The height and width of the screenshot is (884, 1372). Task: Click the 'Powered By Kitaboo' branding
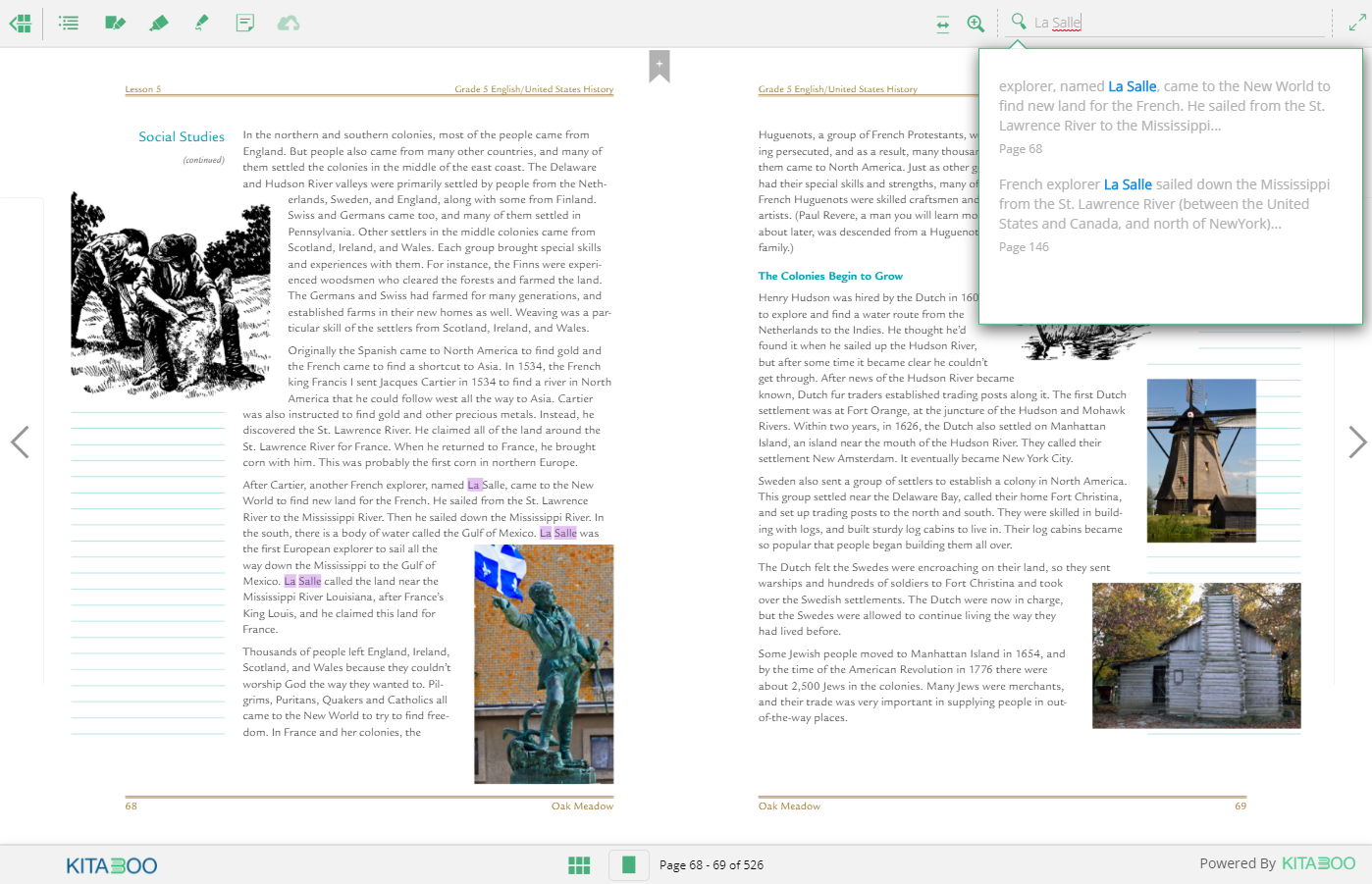click(1277, 863)
